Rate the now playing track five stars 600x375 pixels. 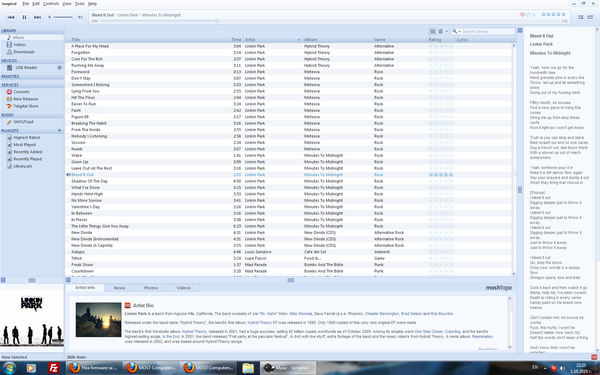pyautogui.click(x=563, y=14)
